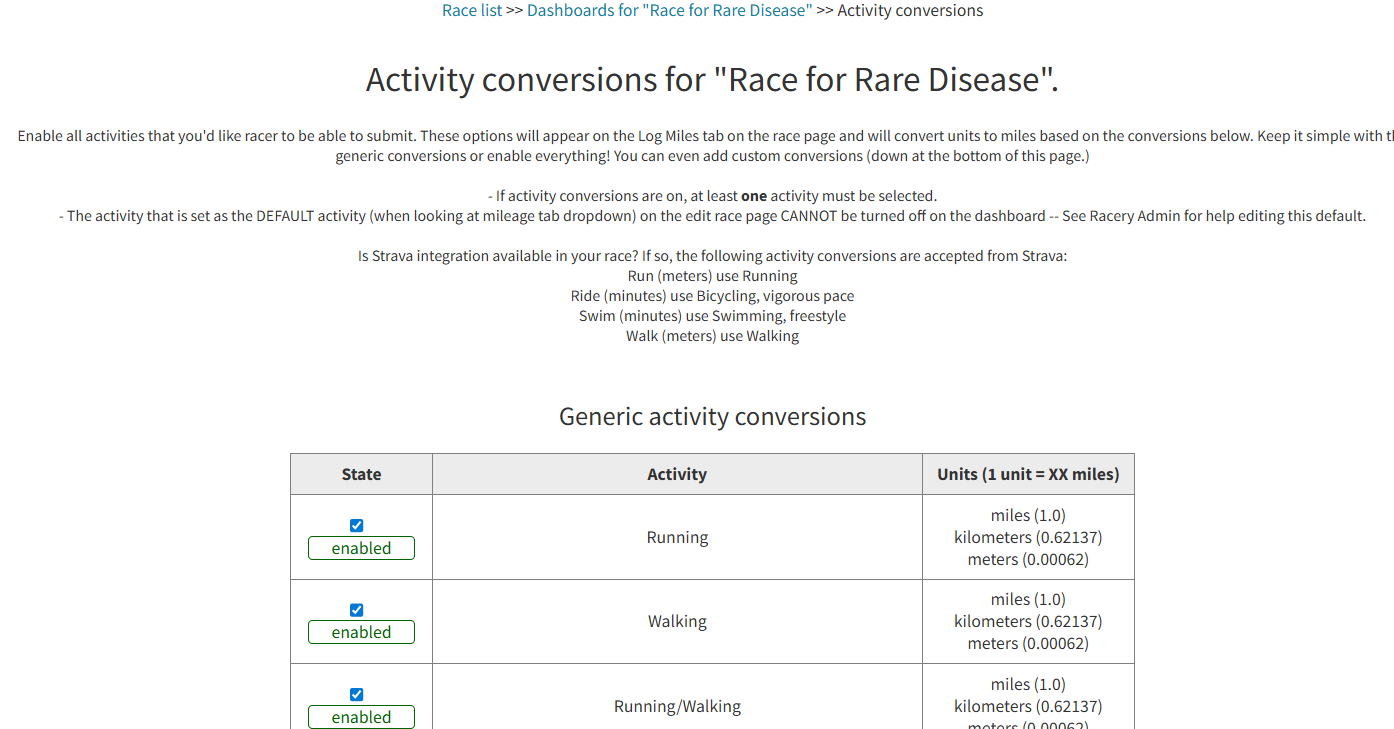Select the Walking row in the table
Viewport: 1394px width, 729px height.
(676, 621)
